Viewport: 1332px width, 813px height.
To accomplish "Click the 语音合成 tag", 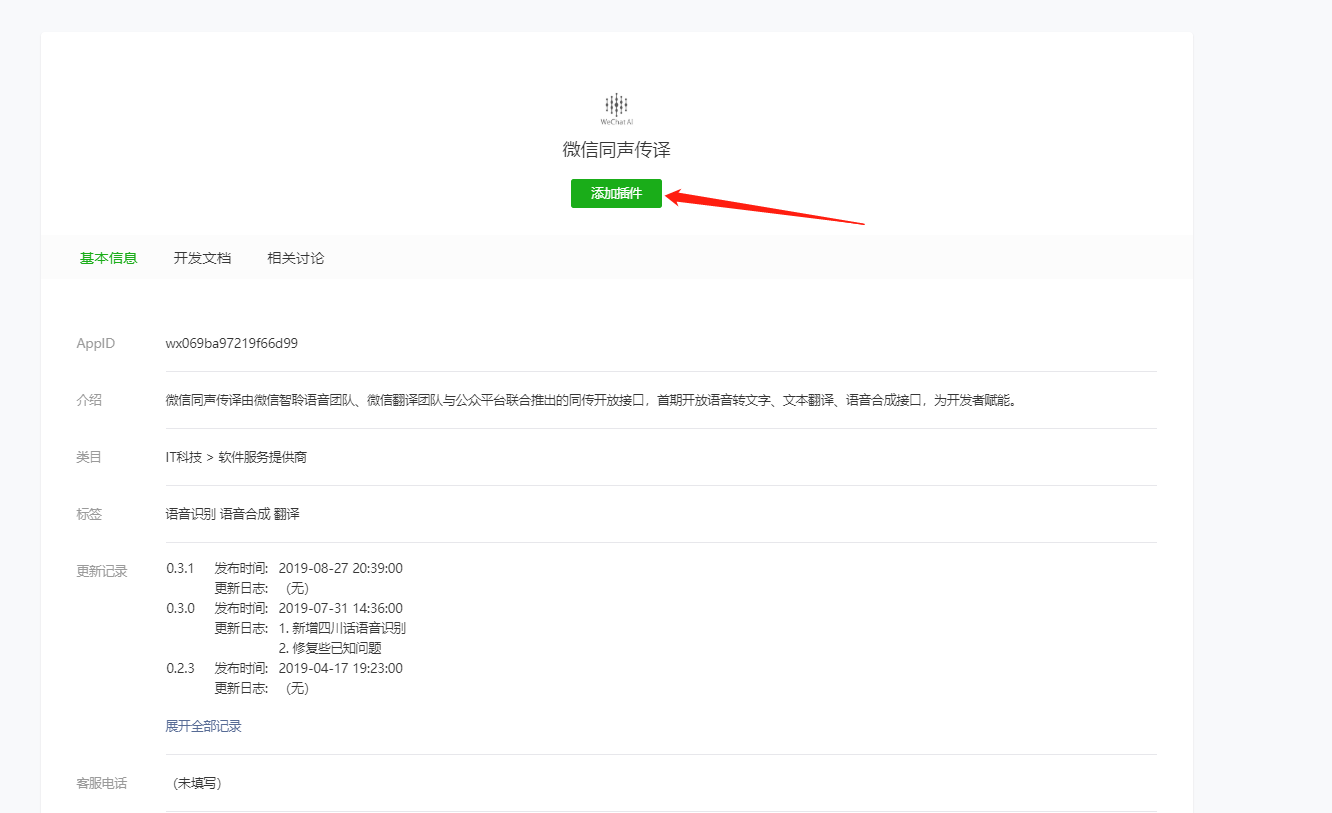I will (244, 514).
